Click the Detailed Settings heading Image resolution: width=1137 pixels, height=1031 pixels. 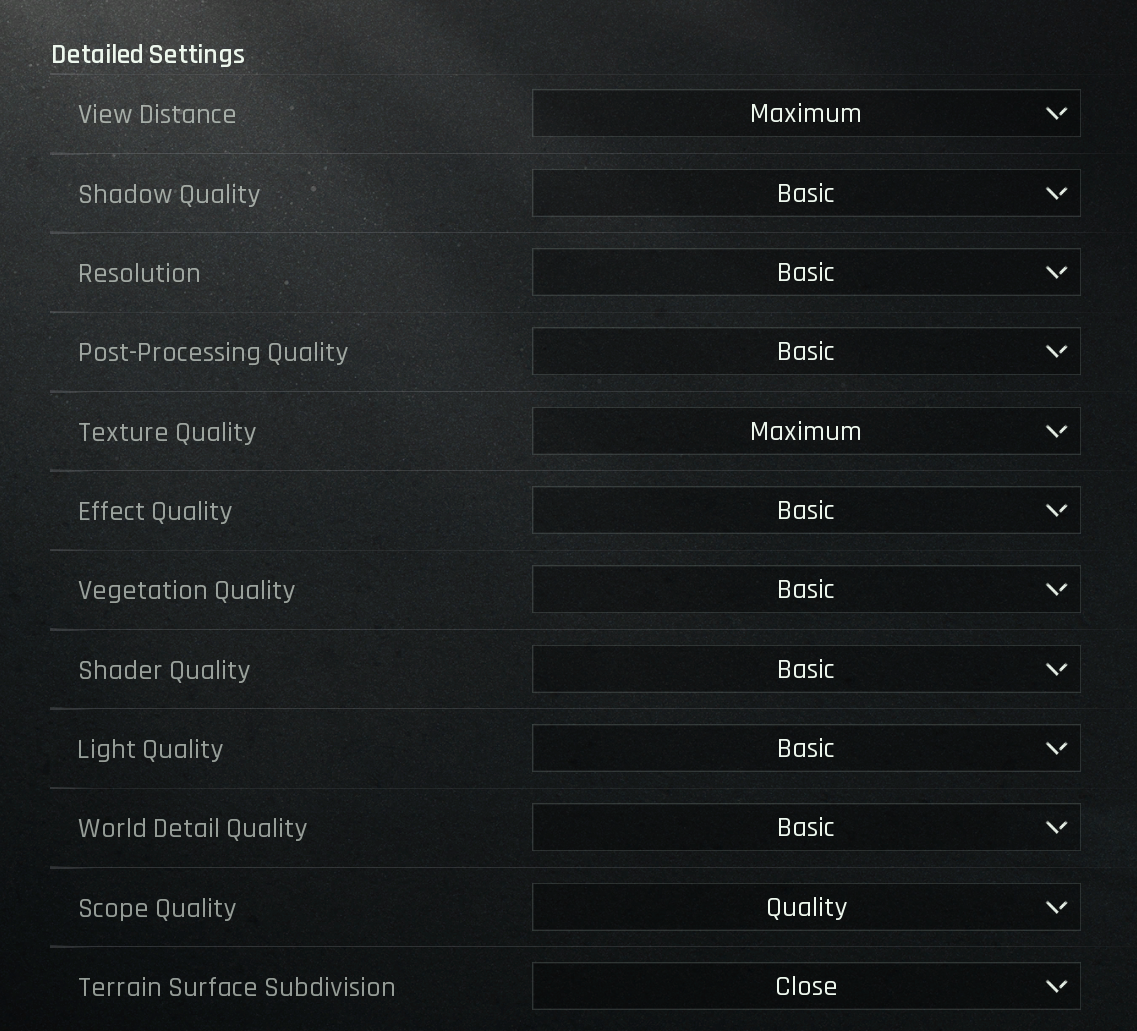[x=148, y=54]
